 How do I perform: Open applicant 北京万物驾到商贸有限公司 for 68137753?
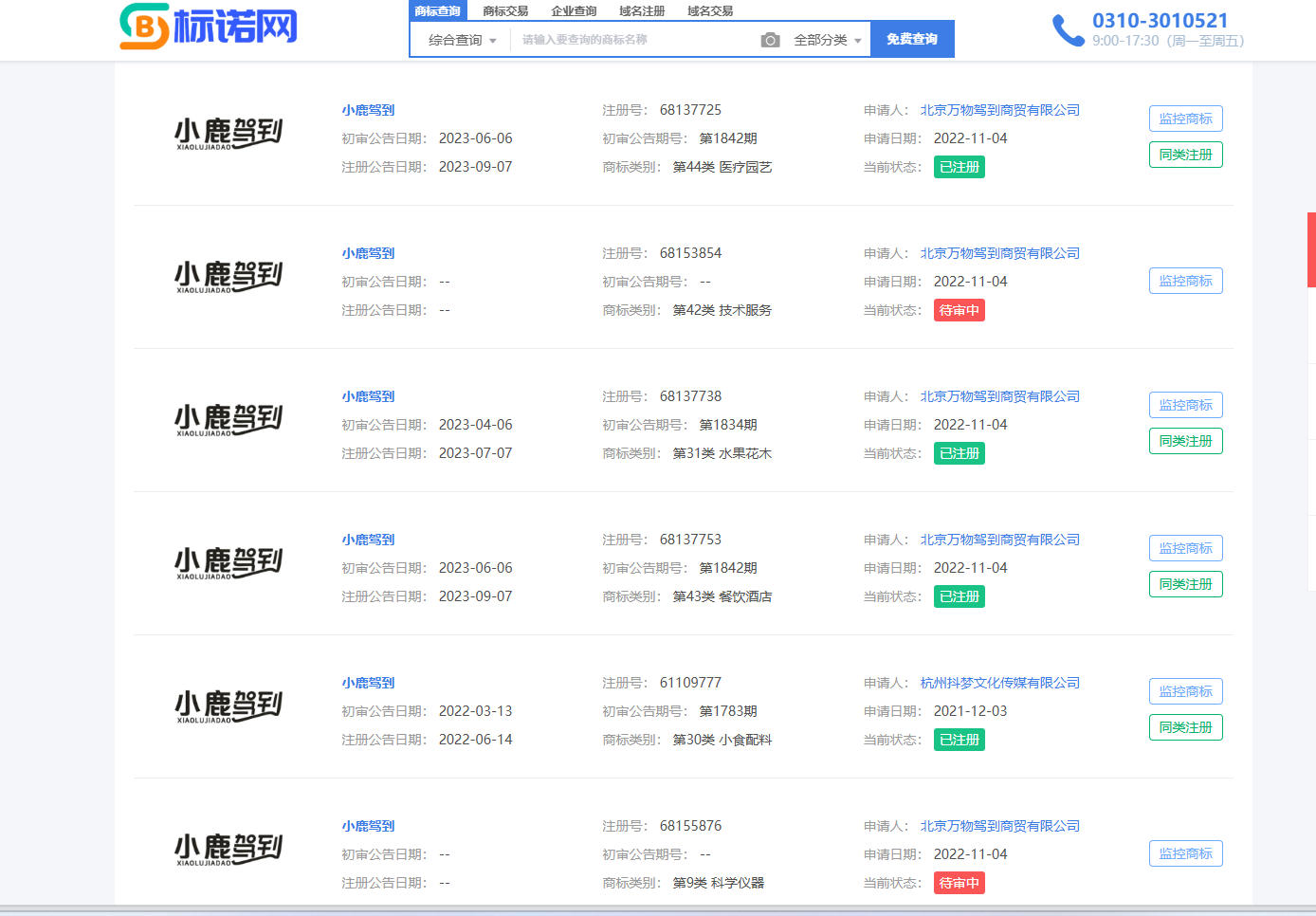(x=1000, y=540)
